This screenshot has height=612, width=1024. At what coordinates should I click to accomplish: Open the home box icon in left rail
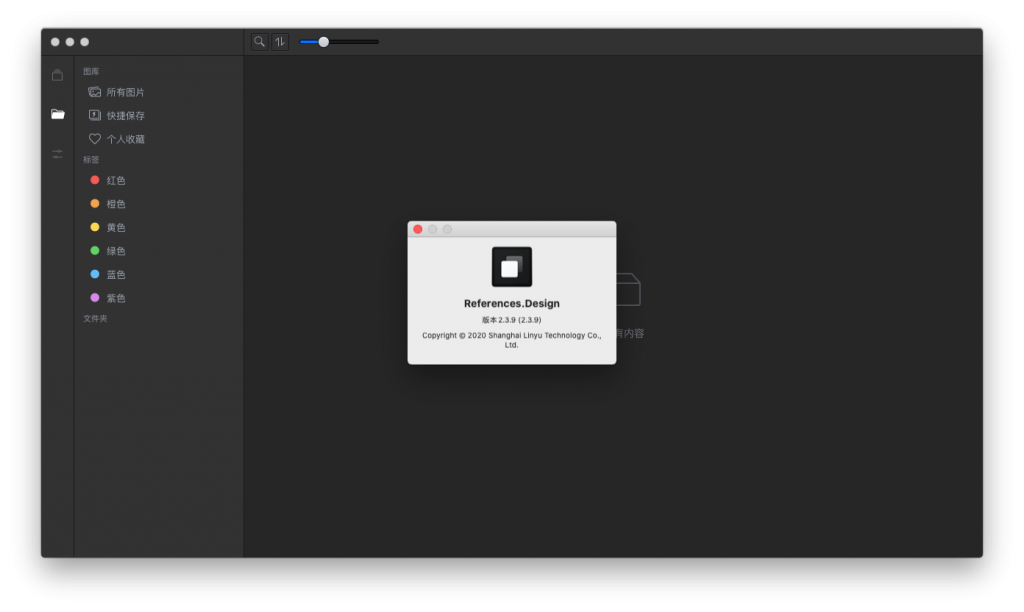click(57, 75)
